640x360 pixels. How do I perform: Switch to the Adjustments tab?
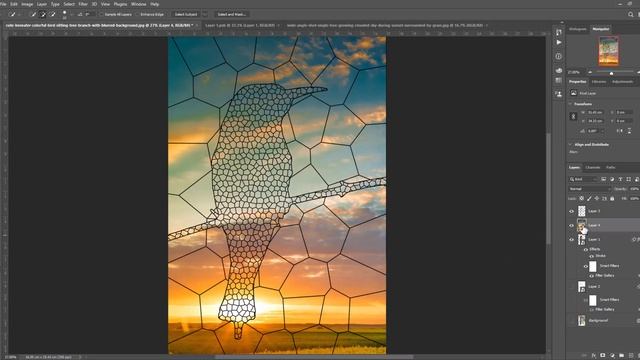(622, 82)
